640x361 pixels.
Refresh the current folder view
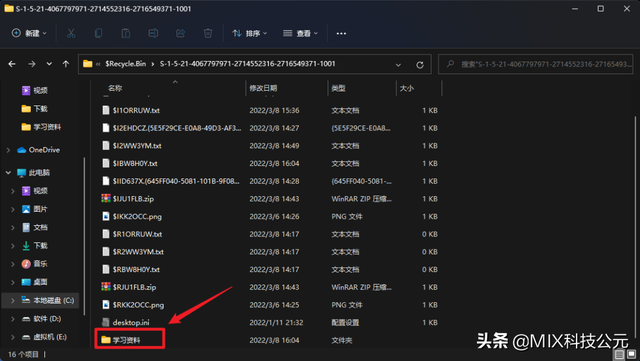(420, 65)
